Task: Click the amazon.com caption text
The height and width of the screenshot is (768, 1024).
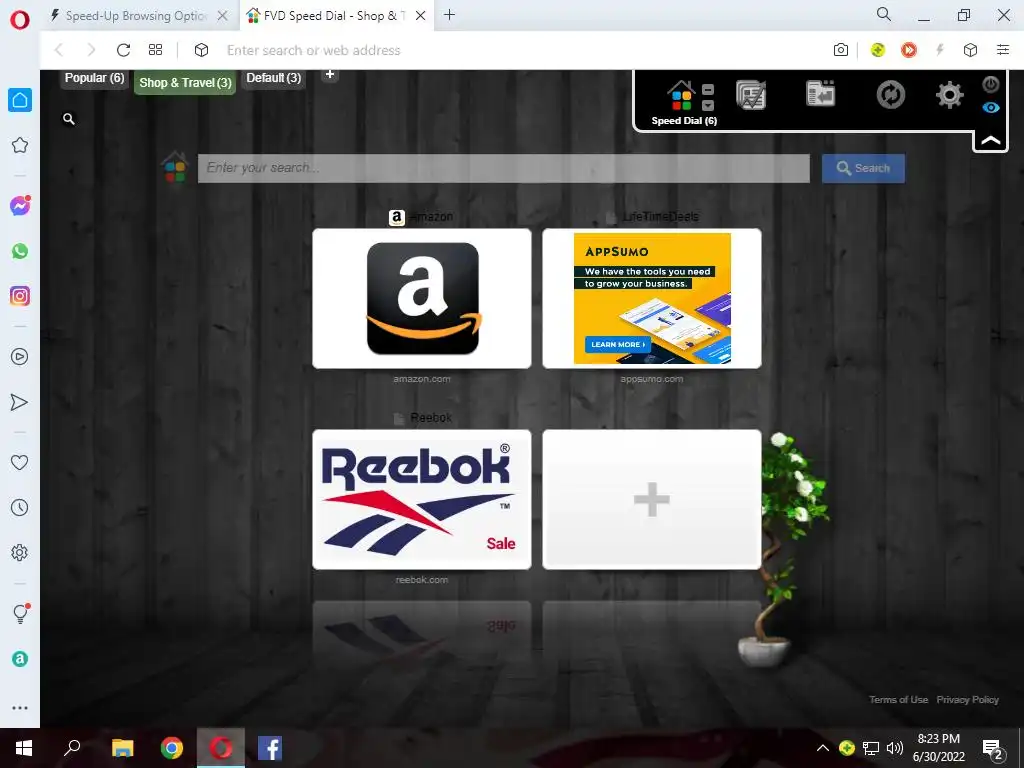Action: pos(422,379)
